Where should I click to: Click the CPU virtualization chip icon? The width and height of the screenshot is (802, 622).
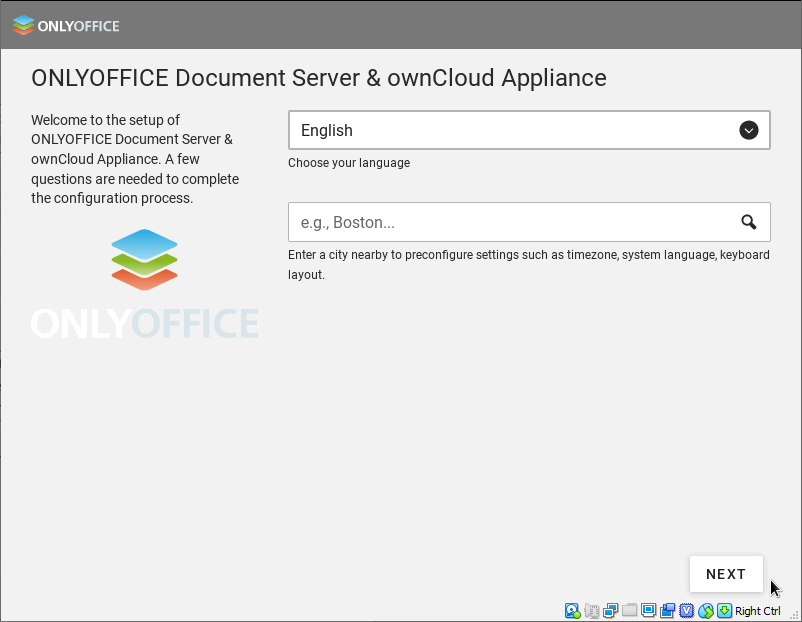pos(686,611)
